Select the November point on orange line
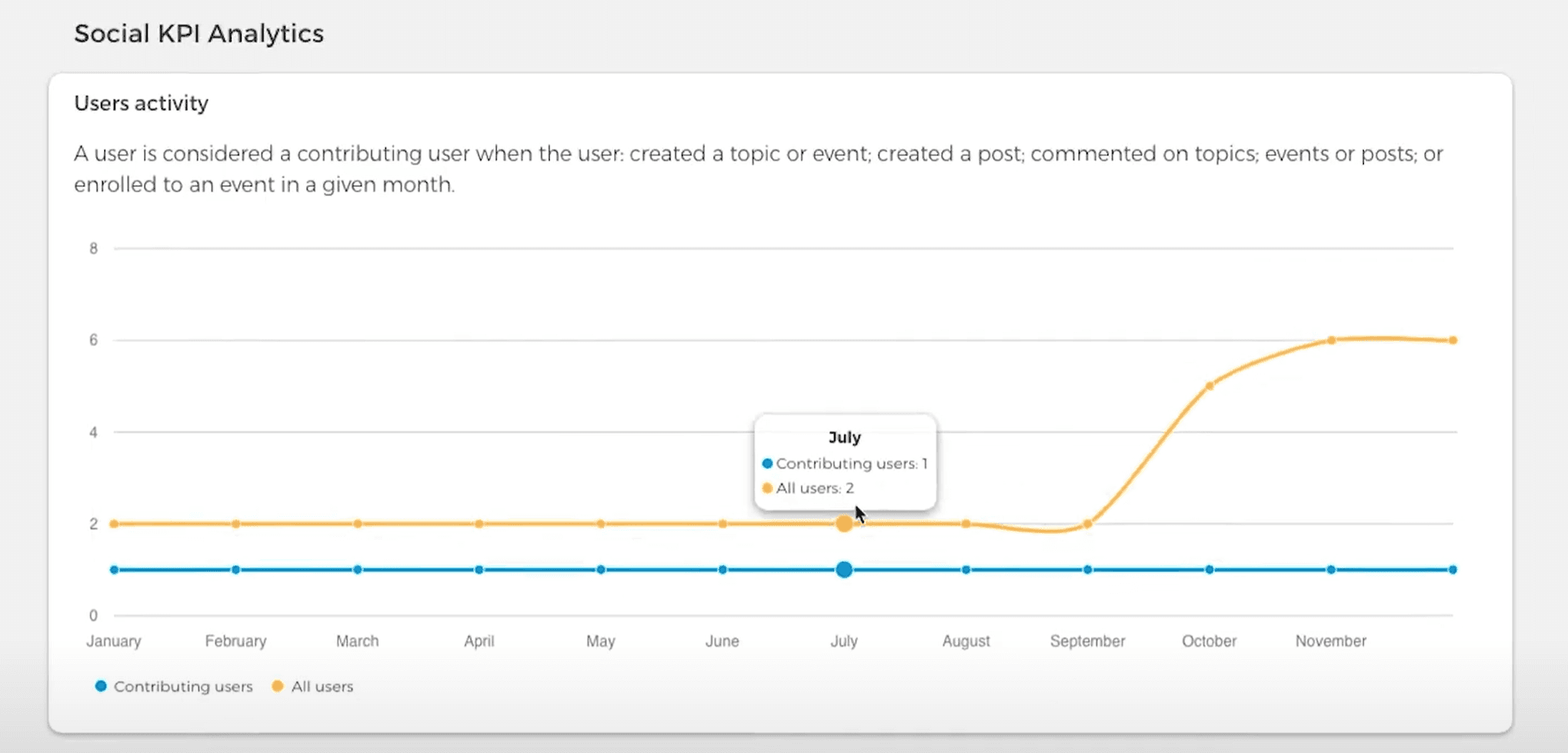The image size is (1568, 753). tap(1331, 340)
